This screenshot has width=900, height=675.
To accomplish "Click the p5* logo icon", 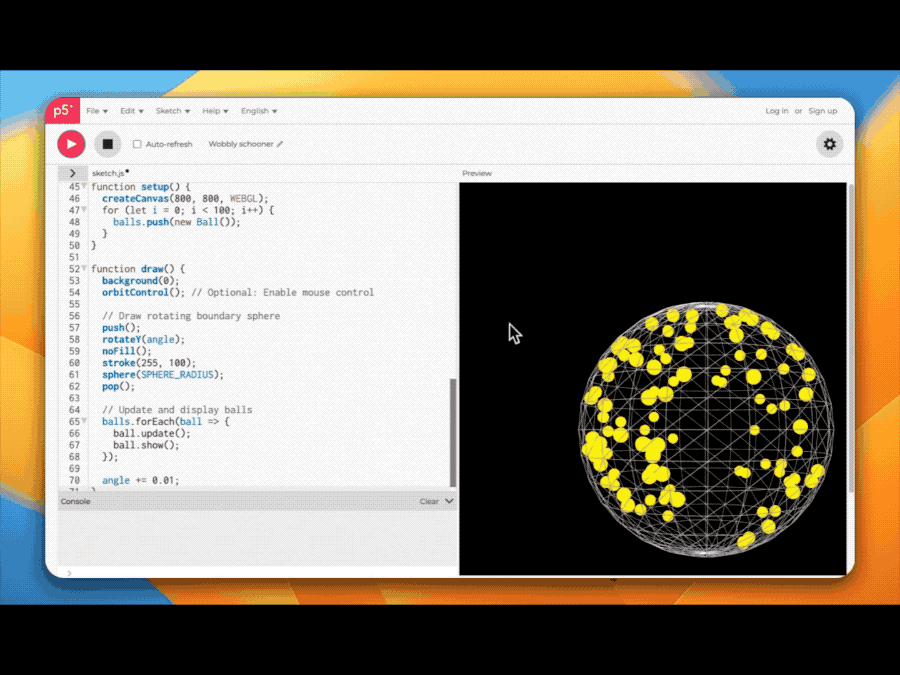I will [x=62, y=111].
